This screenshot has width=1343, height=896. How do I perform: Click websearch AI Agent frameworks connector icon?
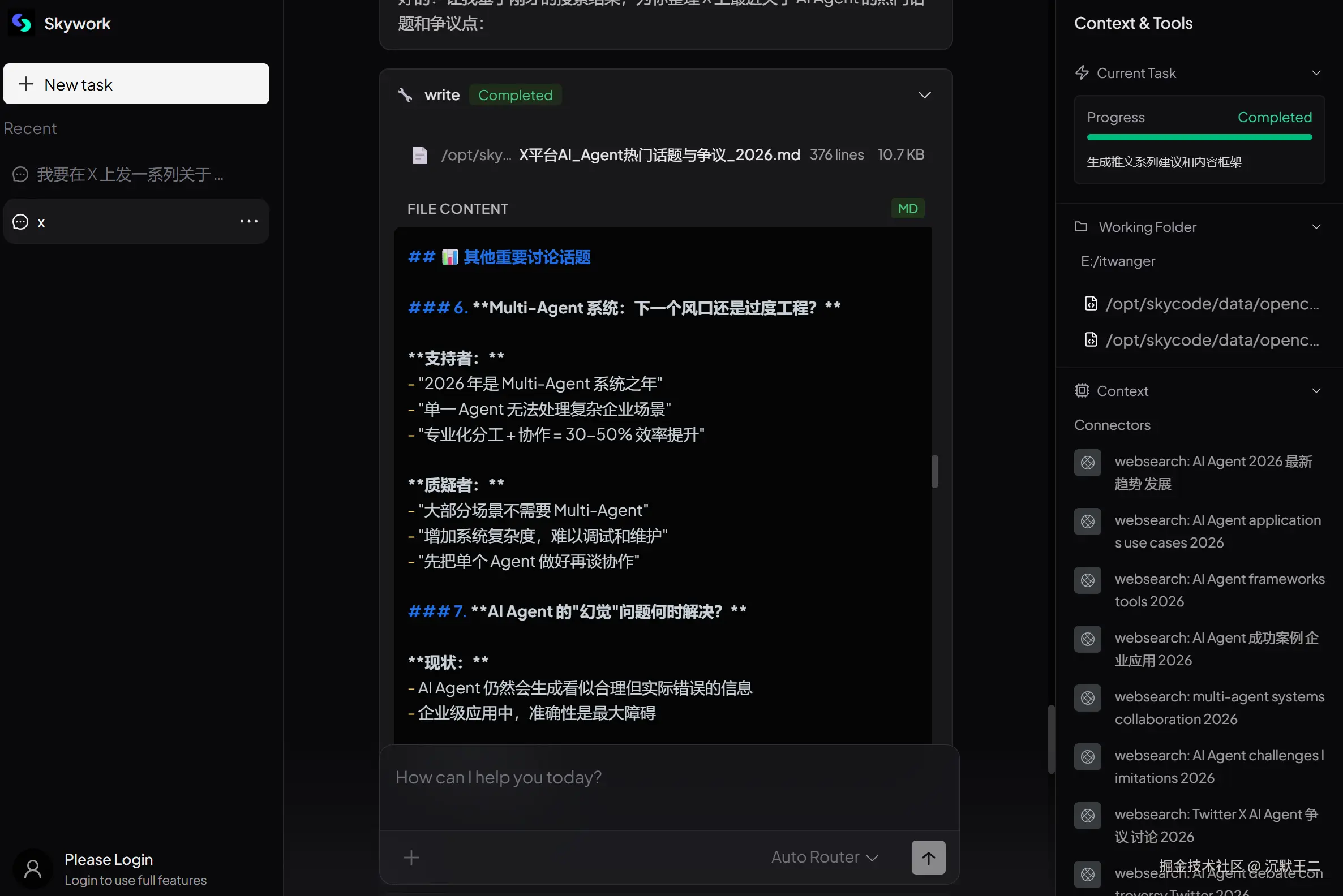(x=1087, y=580)
